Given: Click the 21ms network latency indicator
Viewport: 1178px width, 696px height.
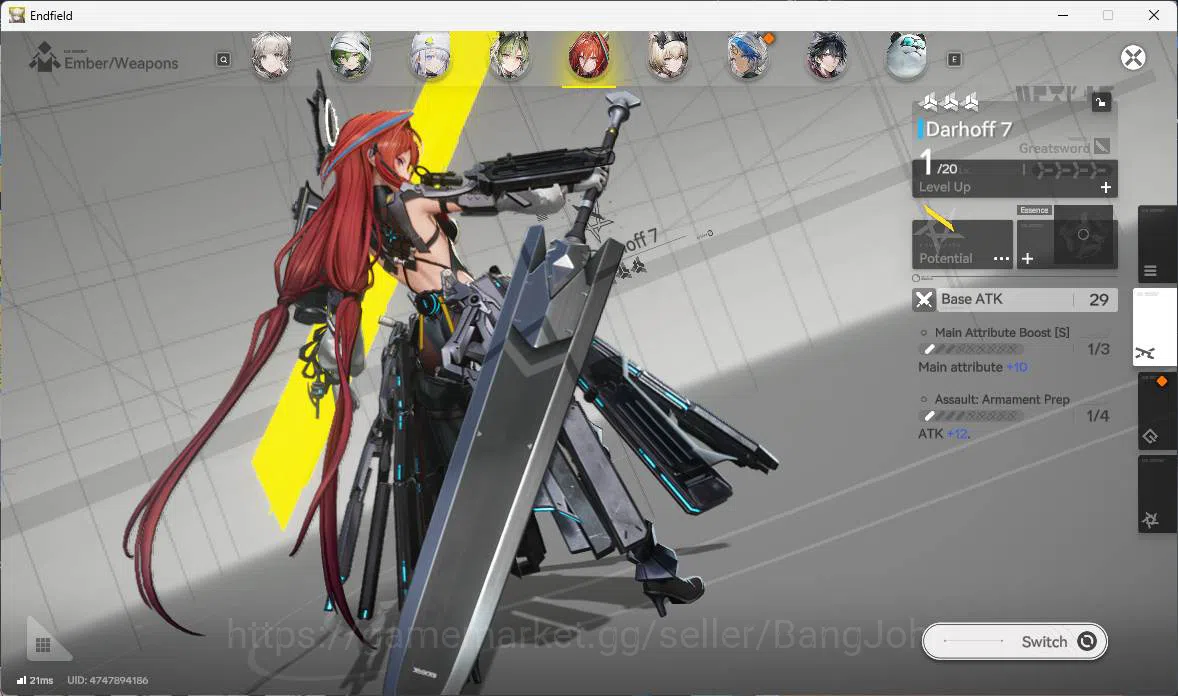Looking at the screenshot, I should [x=35, y=680].
